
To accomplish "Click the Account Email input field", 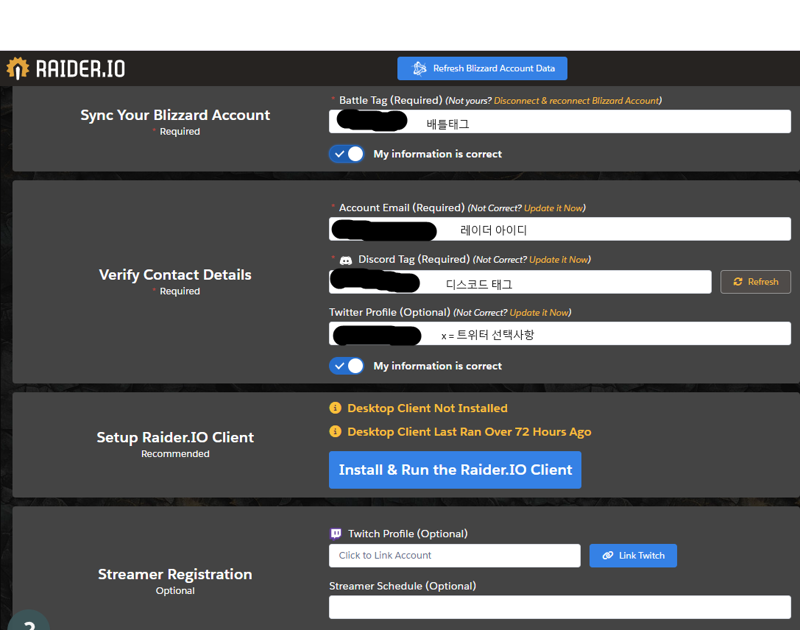I will click(x=560, y=229).
